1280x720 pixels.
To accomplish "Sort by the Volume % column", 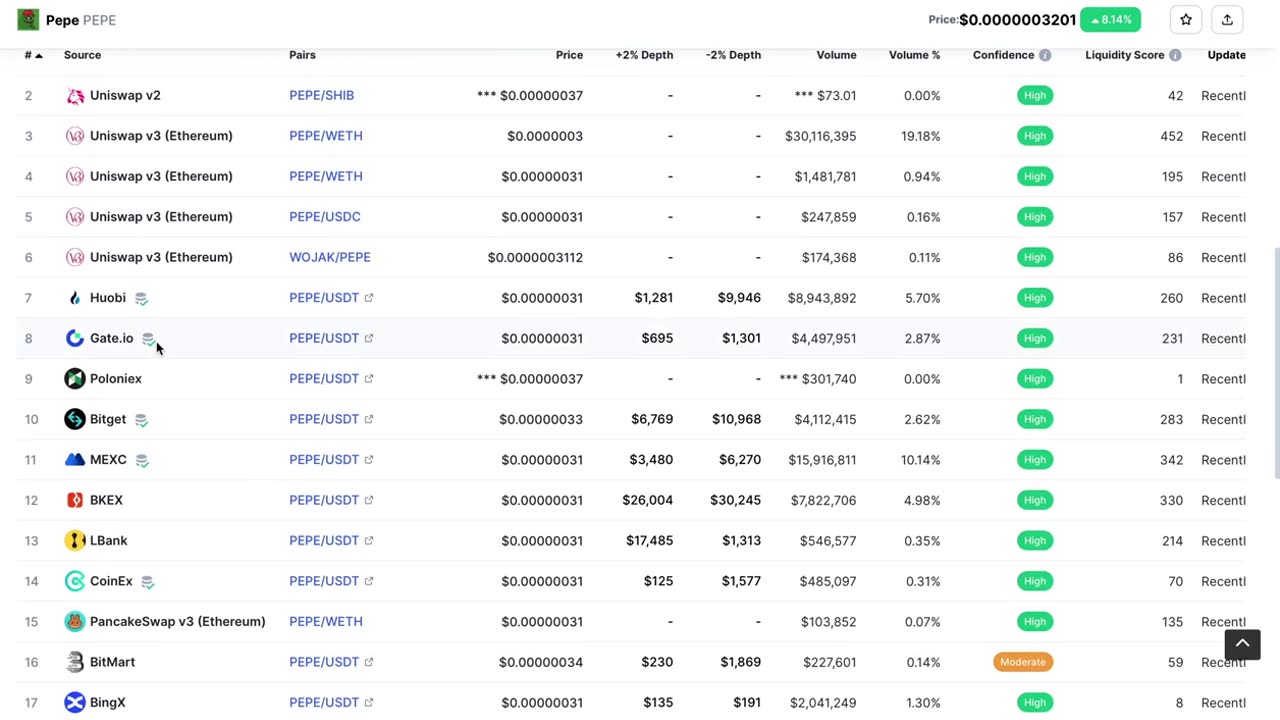I will (914, 55).
